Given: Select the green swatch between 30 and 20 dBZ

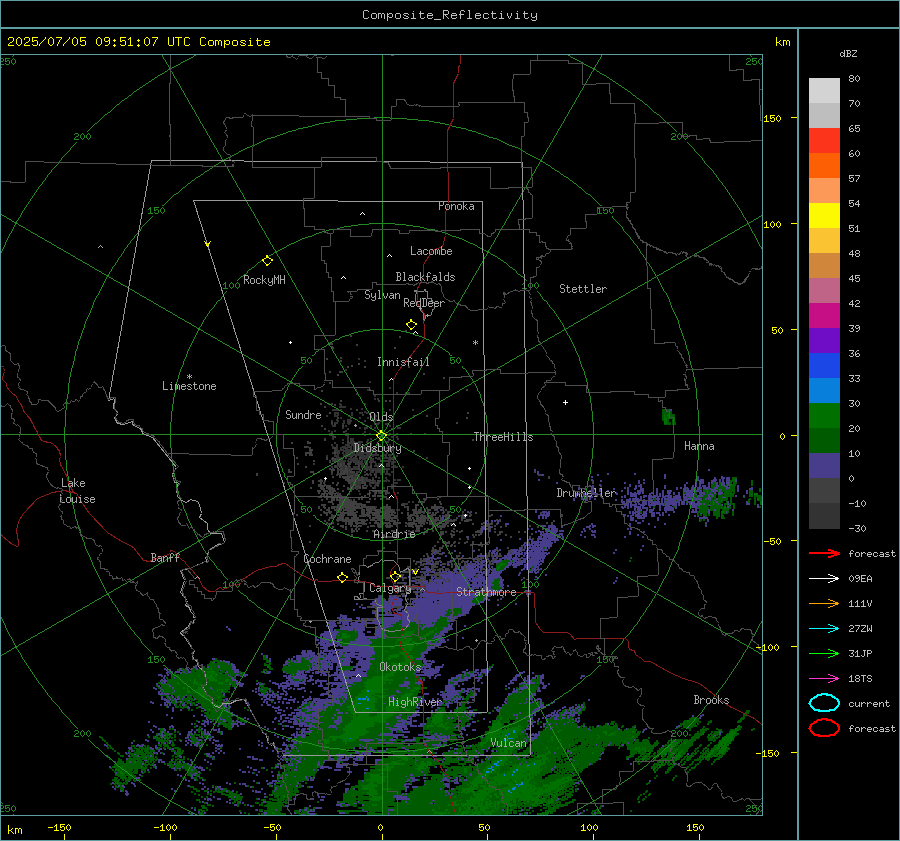Looking at the screenshot, I should 824,415.
